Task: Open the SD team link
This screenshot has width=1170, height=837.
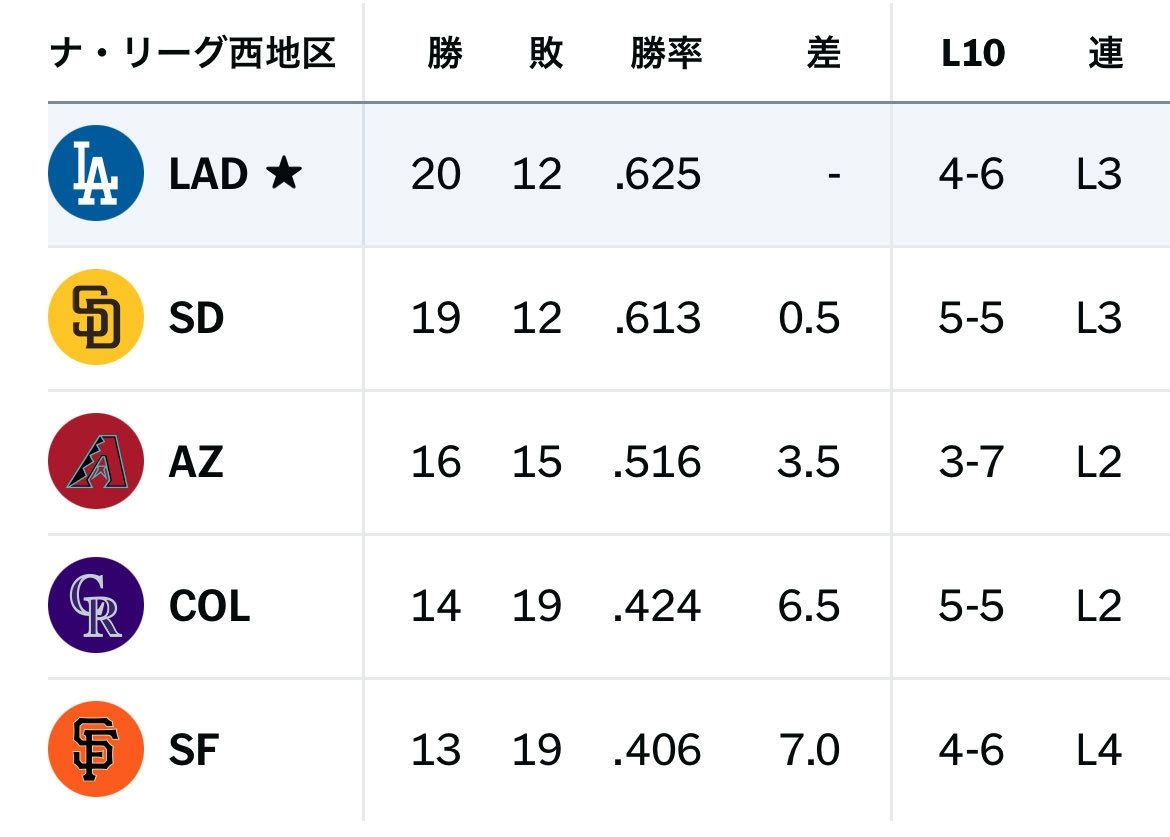Action: pyautogui.click(x=196, y=318)
